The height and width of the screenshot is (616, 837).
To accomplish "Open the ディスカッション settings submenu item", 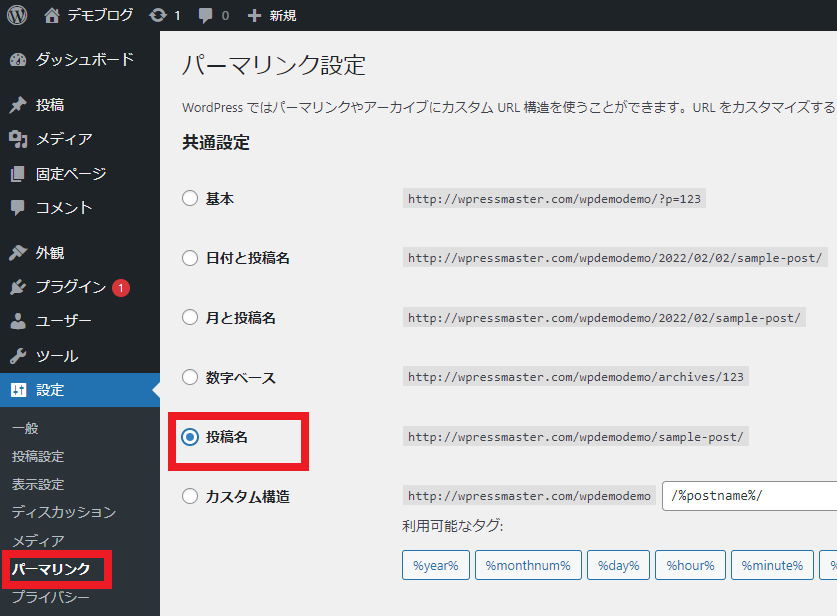I will [x=64, y=512].
